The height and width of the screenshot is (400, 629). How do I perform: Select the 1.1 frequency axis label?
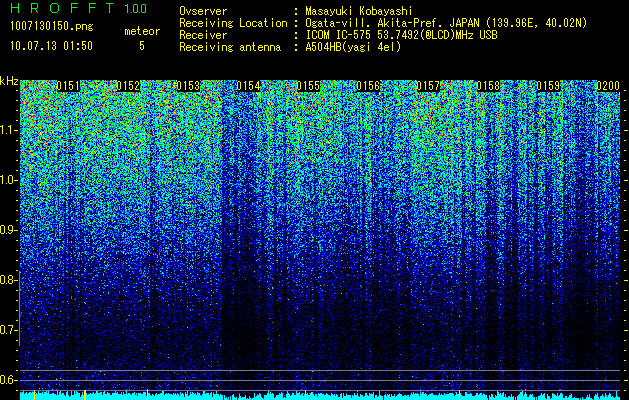pyautogui.click(x=8, y=130)
